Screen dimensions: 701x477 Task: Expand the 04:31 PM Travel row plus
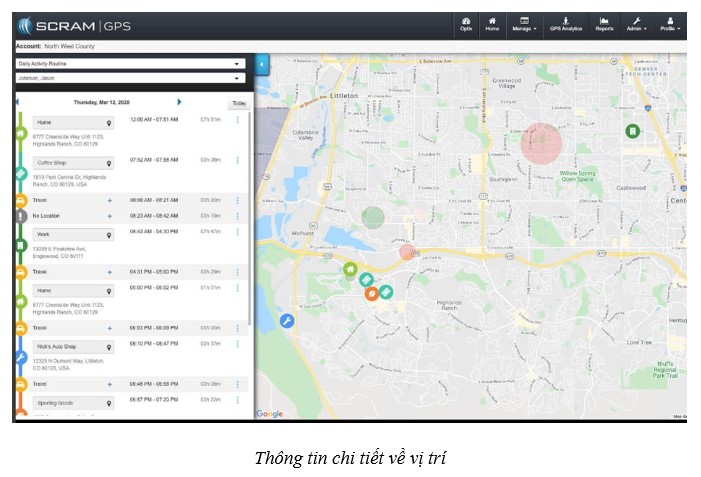(110, 272)
